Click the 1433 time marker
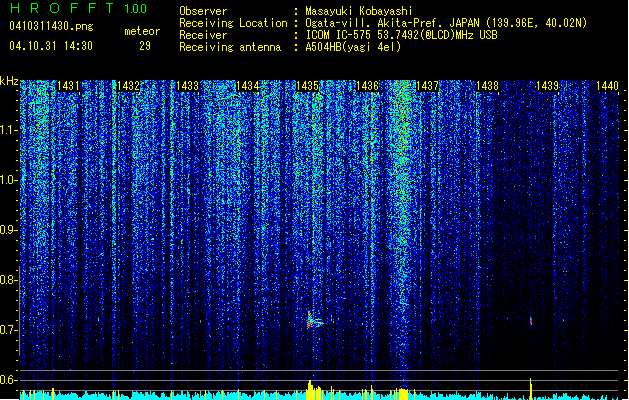Viewport: 629px width, 400px height. coord(188,86)
